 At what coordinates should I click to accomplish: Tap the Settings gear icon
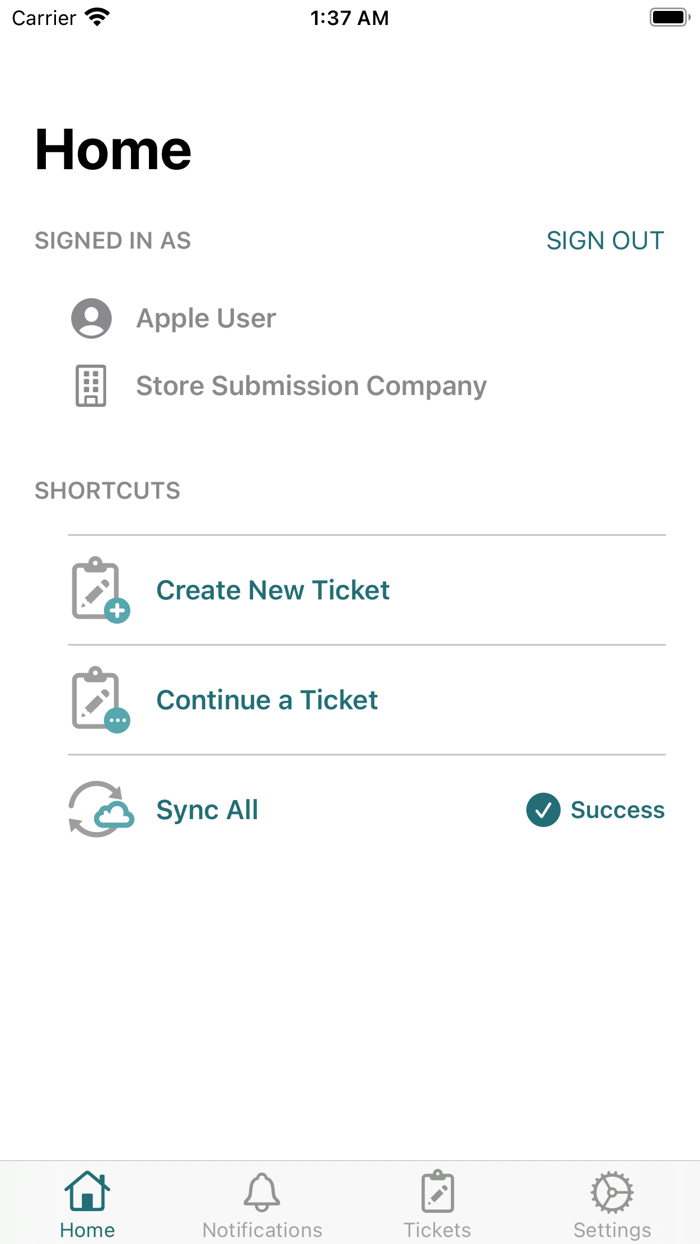point(612,1192)
